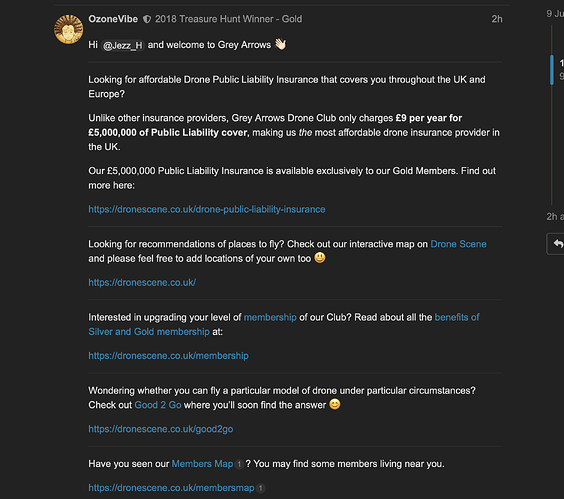Open the dronescene.co.uk/good2go URL
This screenshot has width=564, height=499.
[161, 429]
